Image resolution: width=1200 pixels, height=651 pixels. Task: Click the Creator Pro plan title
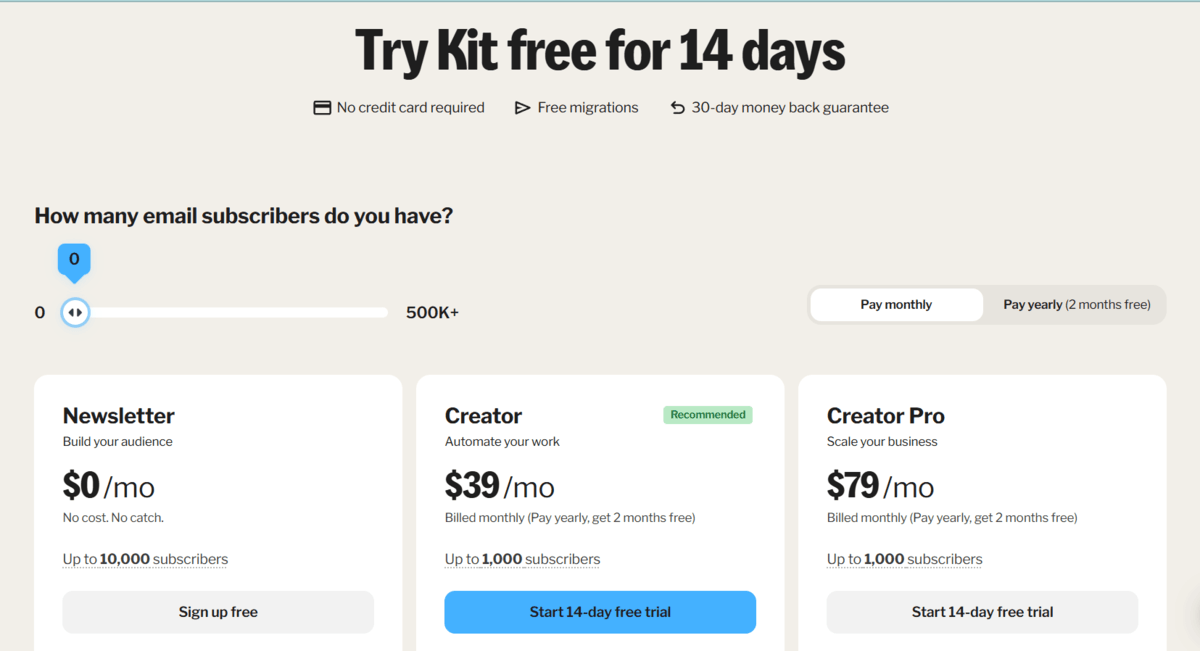(x=886, y=416)
